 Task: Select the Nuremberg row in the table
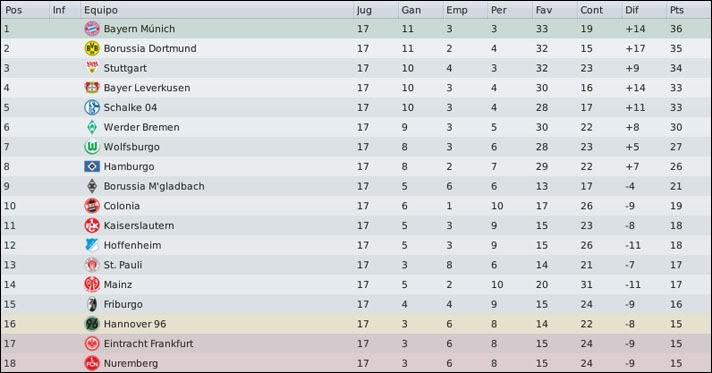(x=356, y=363)
